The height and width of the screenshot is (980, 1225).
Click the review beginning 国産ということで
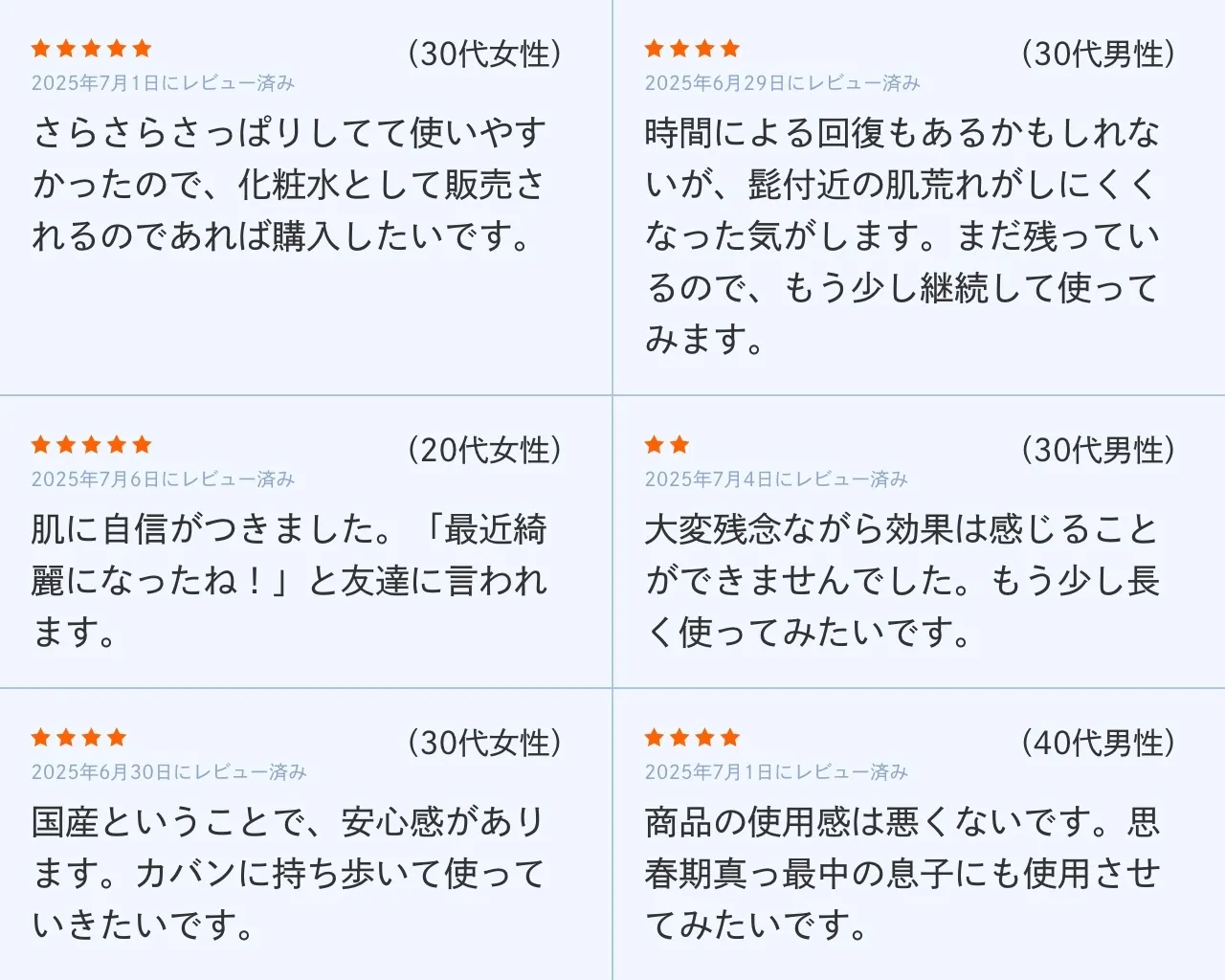tap(289, 873)
